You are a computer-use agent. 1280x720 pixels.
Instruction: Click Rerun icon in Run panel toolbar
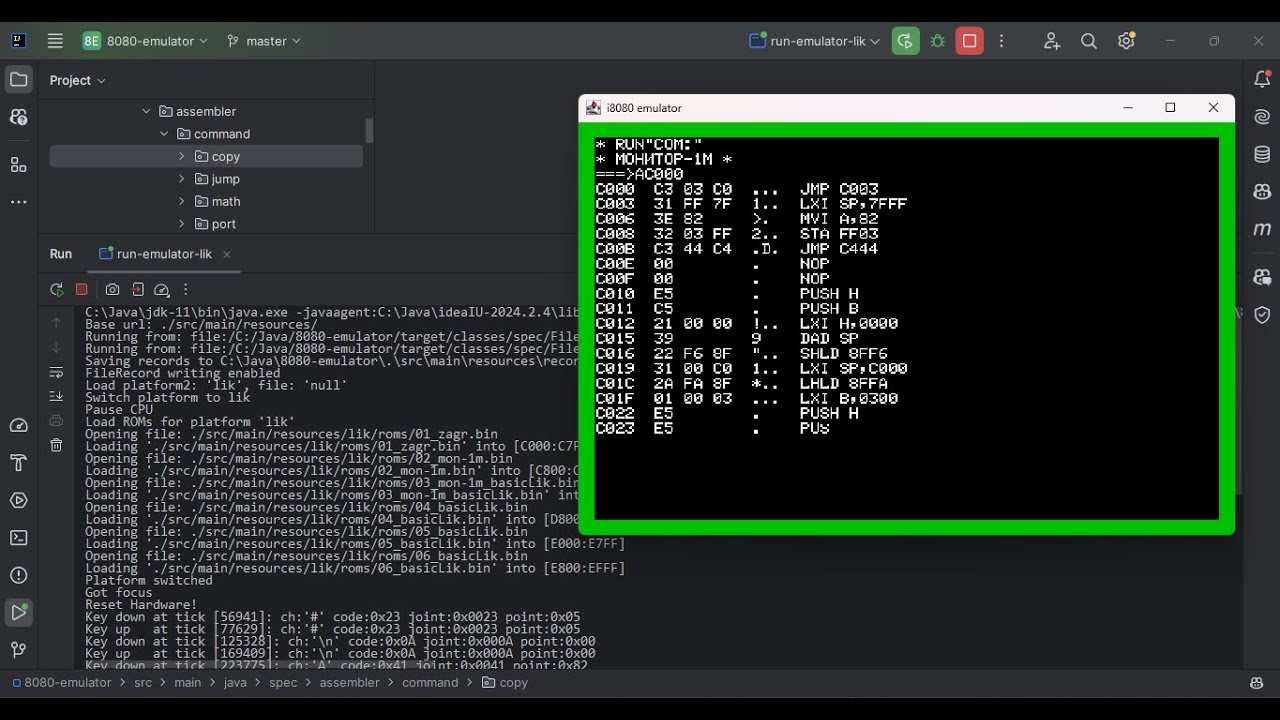click(57, 290)
